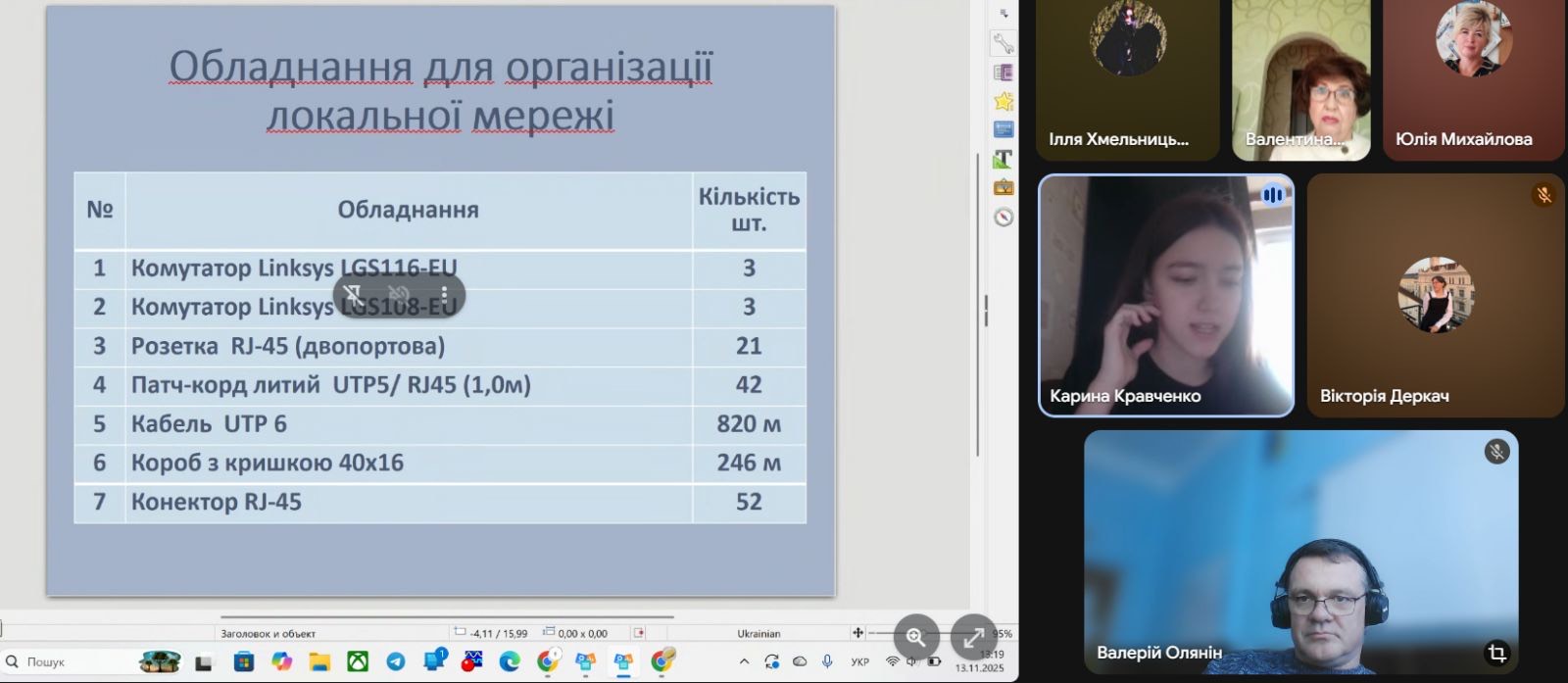The height and width of the screenshot is (683, 1568).
Task: Click the fullscreen expand arrows button
Action: [972, 638]
